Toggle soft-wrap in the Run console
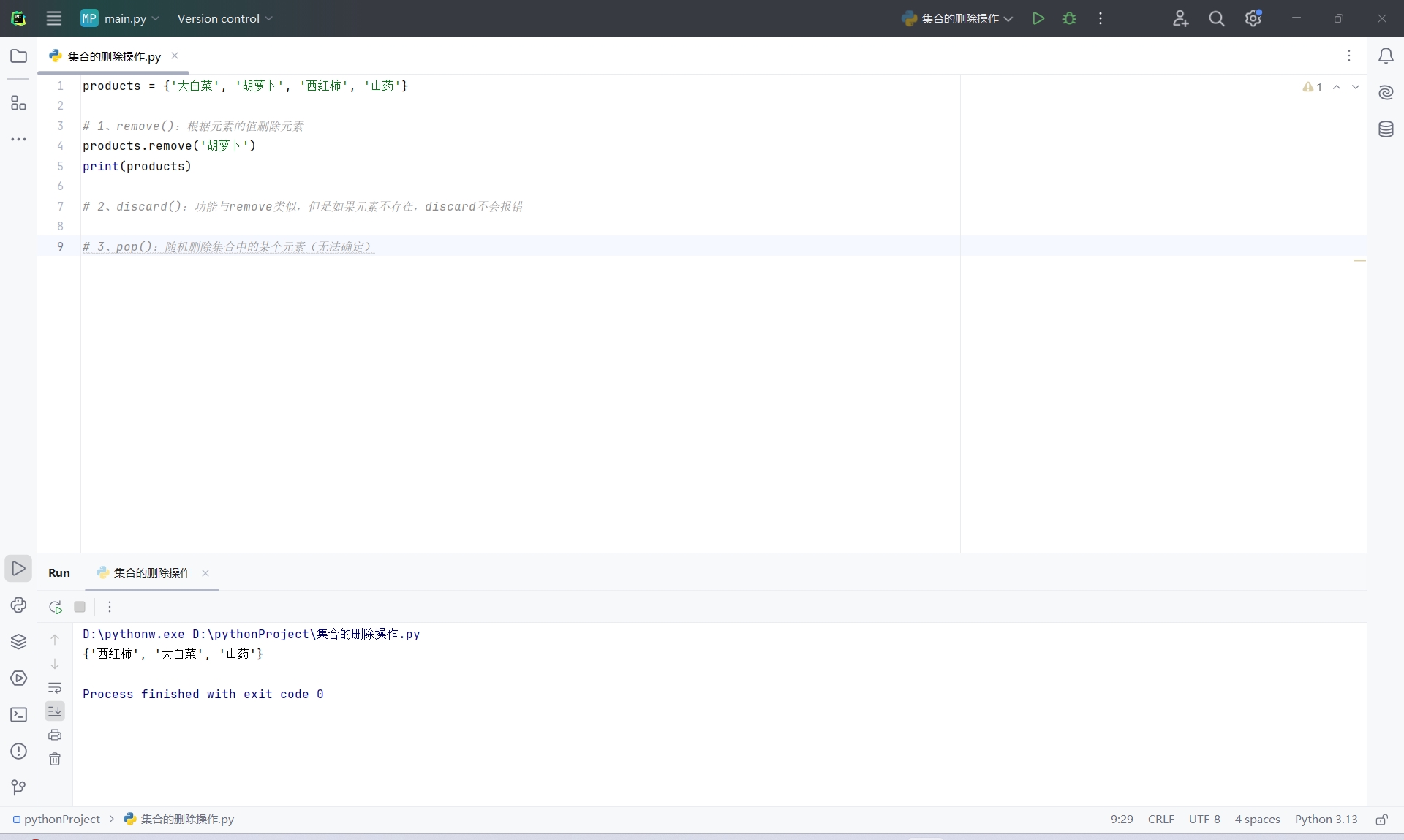This screenshot has width=1404, height=840. point(55,687)
